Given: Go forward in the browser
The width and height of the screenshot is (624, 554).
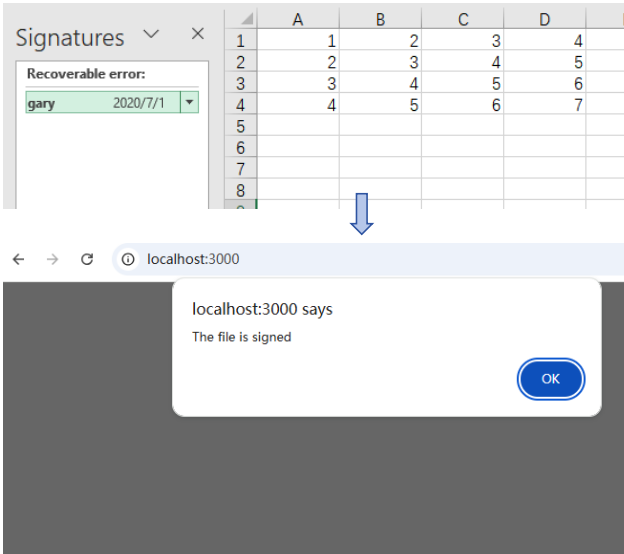Looking at the screenshot, I should point(52,259).
